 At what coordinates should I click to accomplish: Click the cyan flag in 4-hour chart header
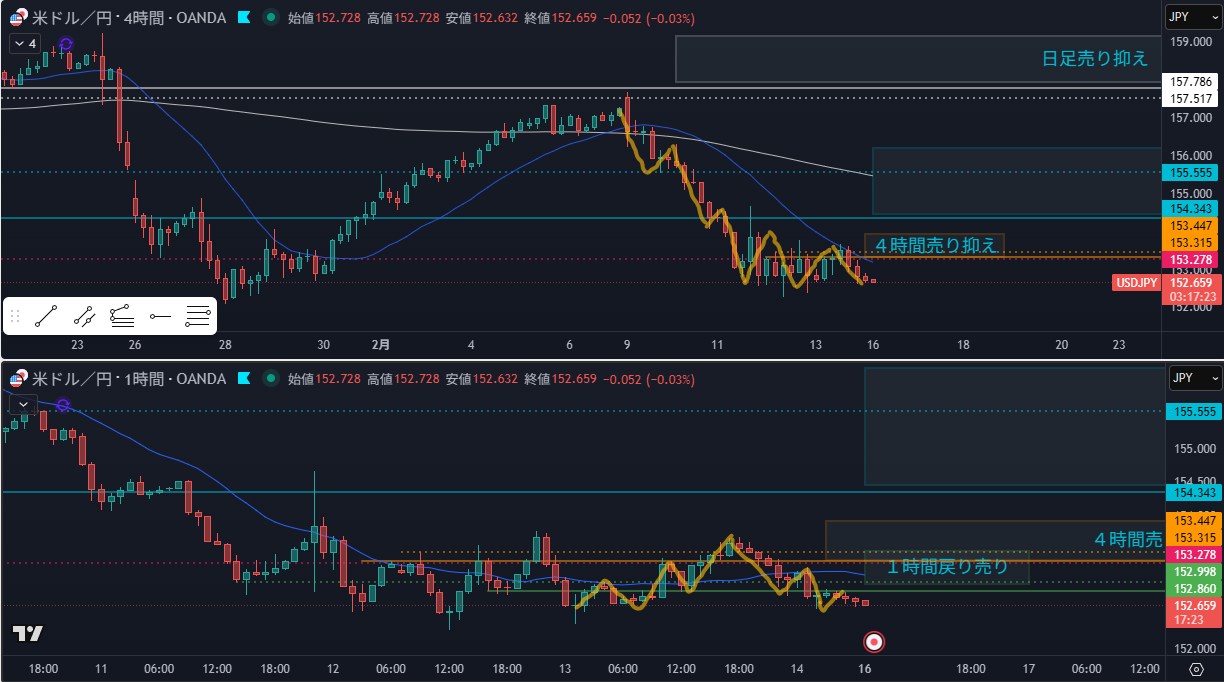pyautogui.click(x=243, y=18)
